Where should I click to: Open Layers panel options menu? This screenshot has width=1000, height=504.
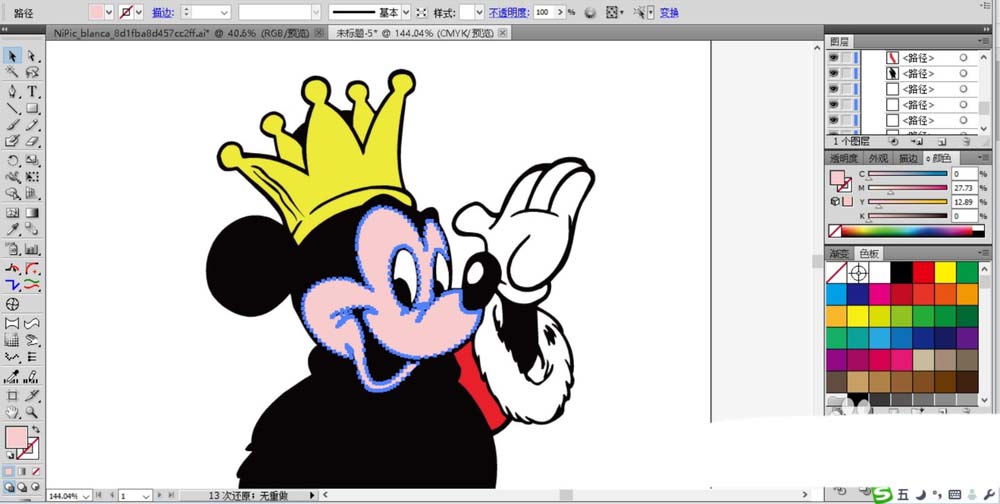985,41
